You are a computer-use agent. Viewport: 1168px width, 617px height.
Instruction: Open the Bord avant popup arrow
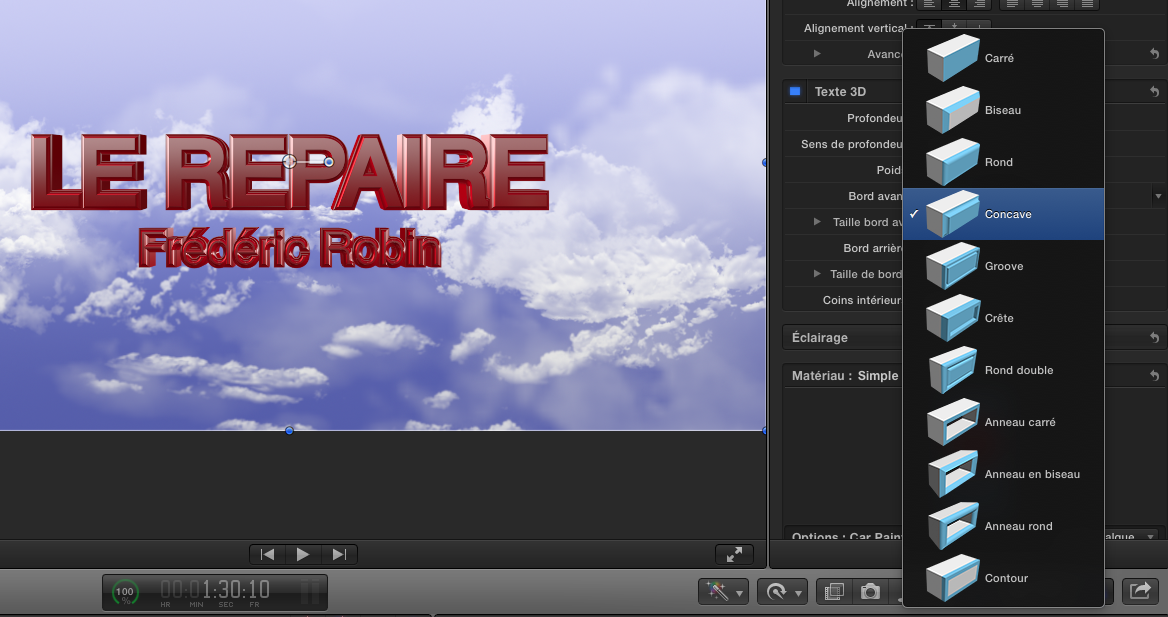pos(1158,196)
